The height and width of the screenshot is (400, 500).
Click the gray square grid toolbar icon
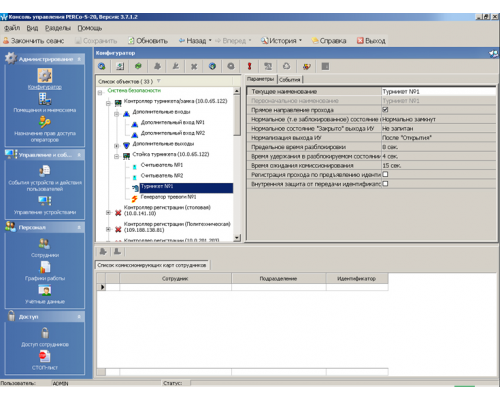pos(325,66)
